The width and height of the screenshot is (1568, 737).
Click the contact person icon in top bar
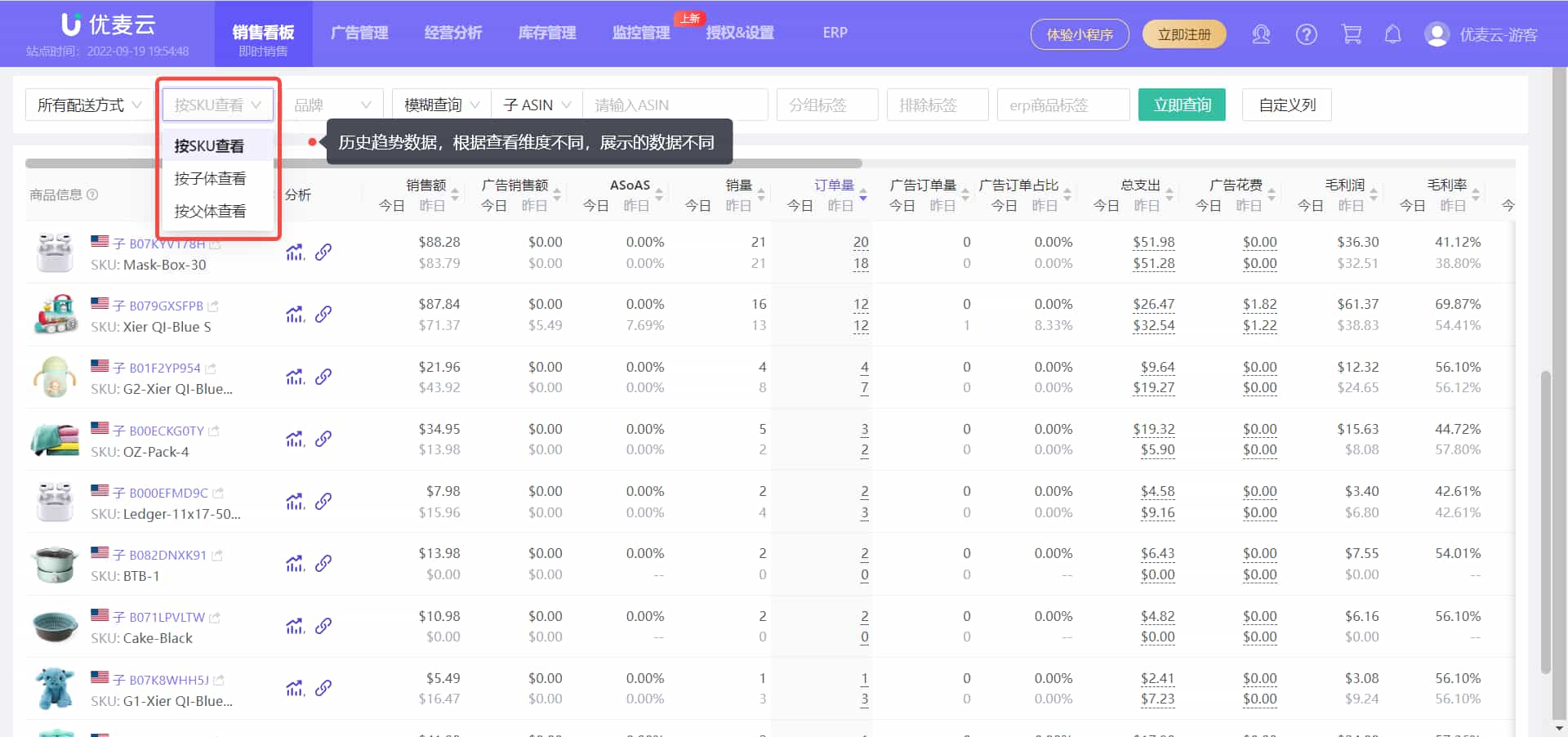point(1261,34)
